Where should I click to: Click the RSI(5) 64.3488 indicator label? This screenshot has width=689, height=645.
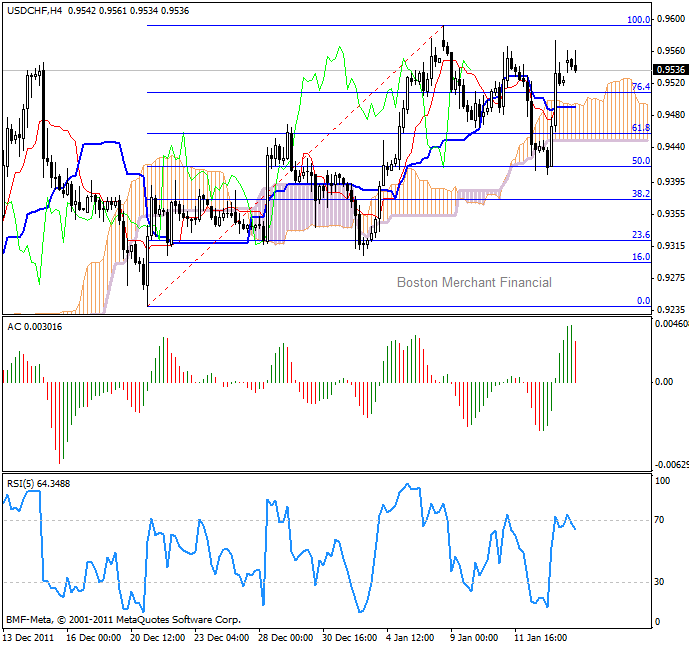pos(39,484)
